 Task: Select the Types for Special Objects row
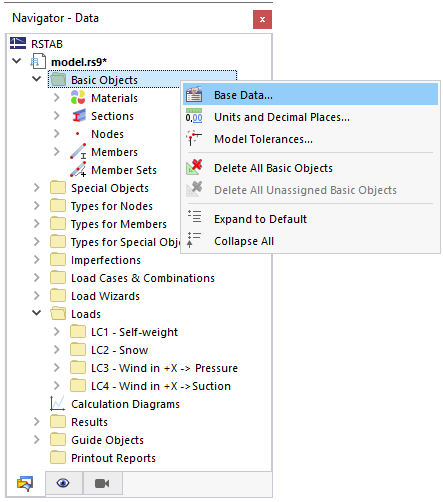[x=125, y=242]
